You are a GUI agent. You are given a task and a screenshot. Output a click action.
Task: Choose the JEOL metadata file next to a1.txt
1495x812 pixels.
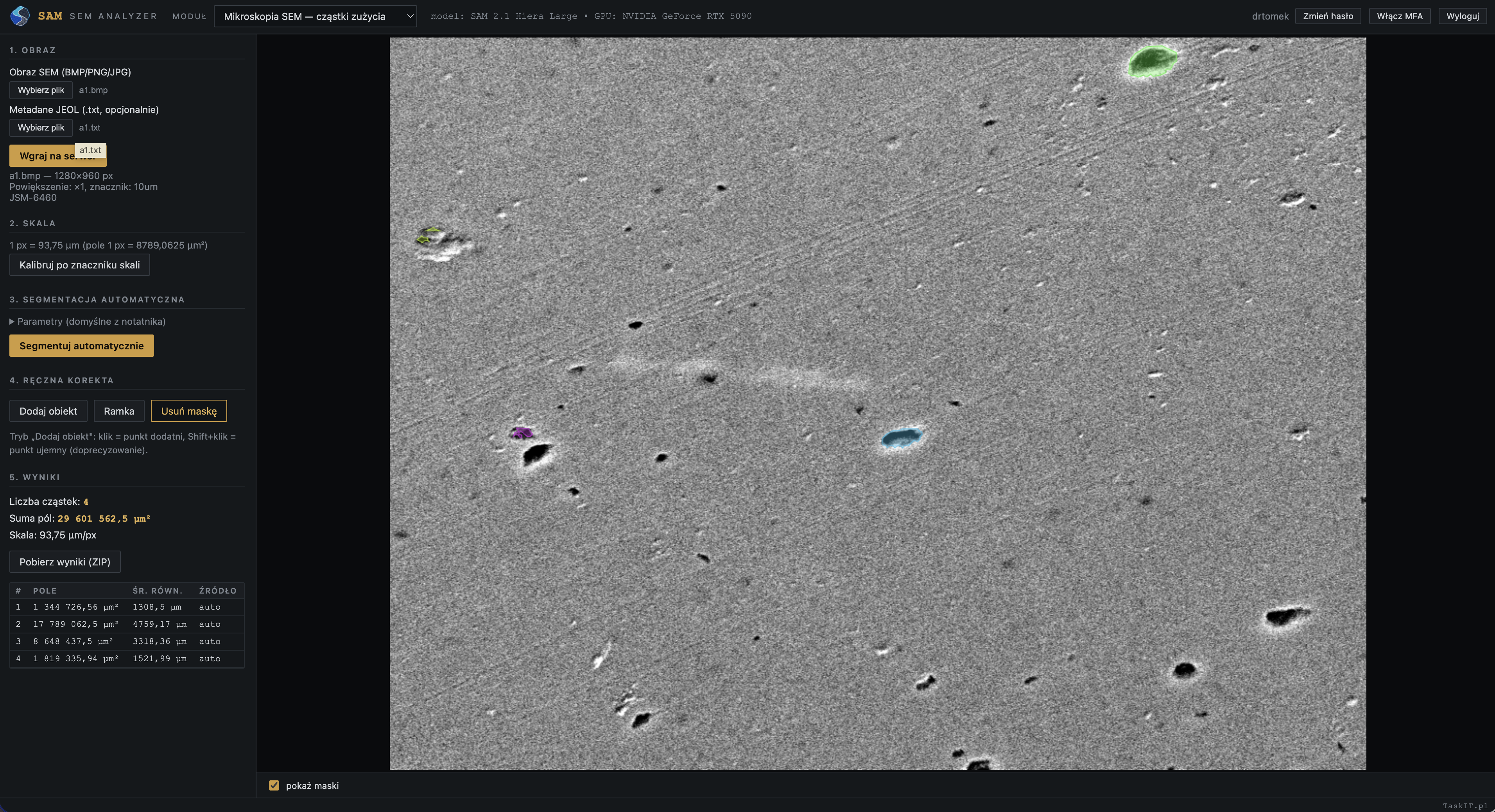pos(41,128)
